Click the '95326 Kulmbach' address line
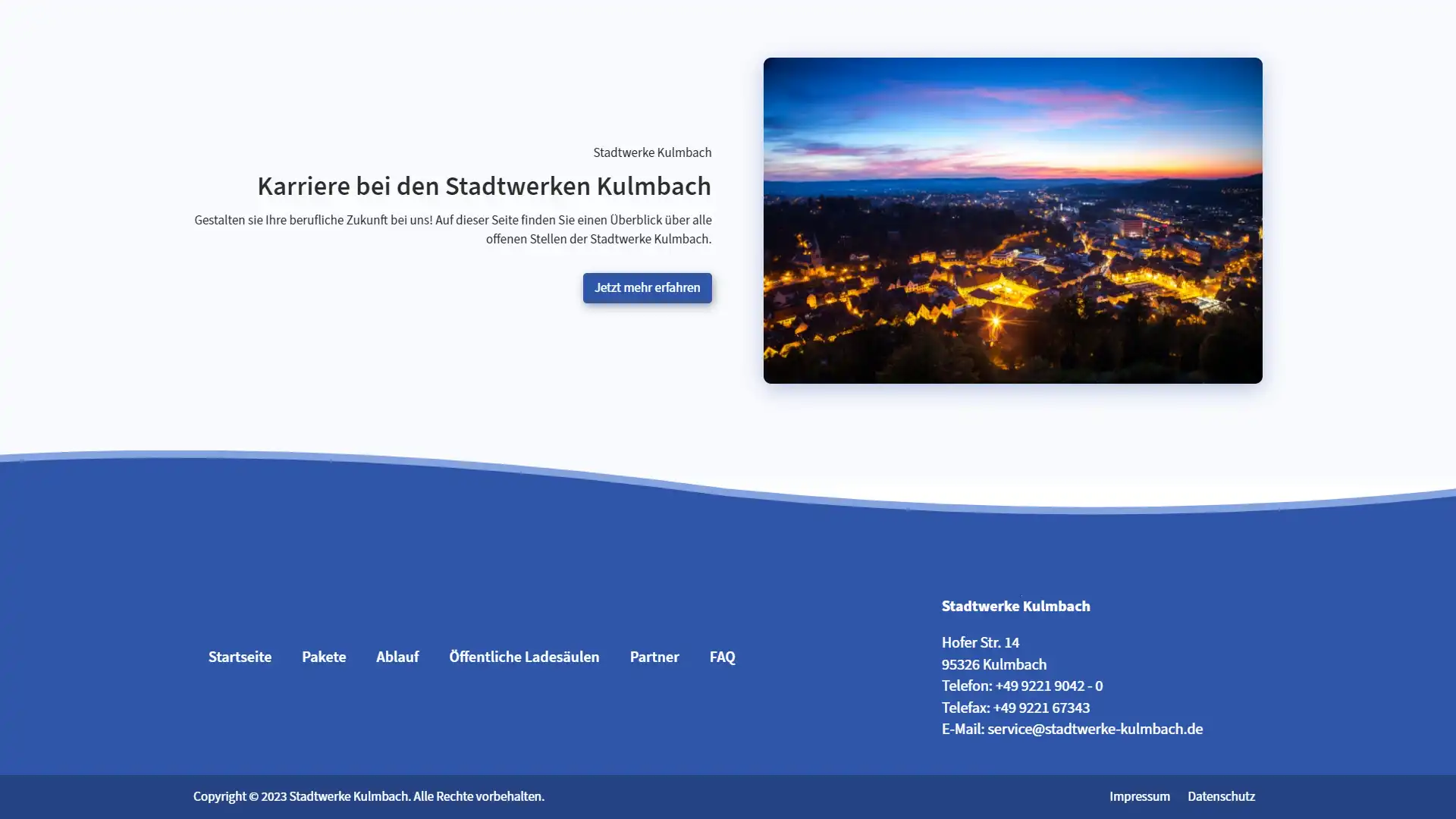The width and height of the screenshot is (1456, 819). 993,664
